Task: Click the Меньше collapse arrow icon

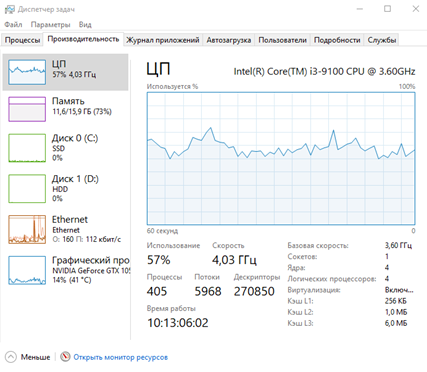Action: pos(11,357)
